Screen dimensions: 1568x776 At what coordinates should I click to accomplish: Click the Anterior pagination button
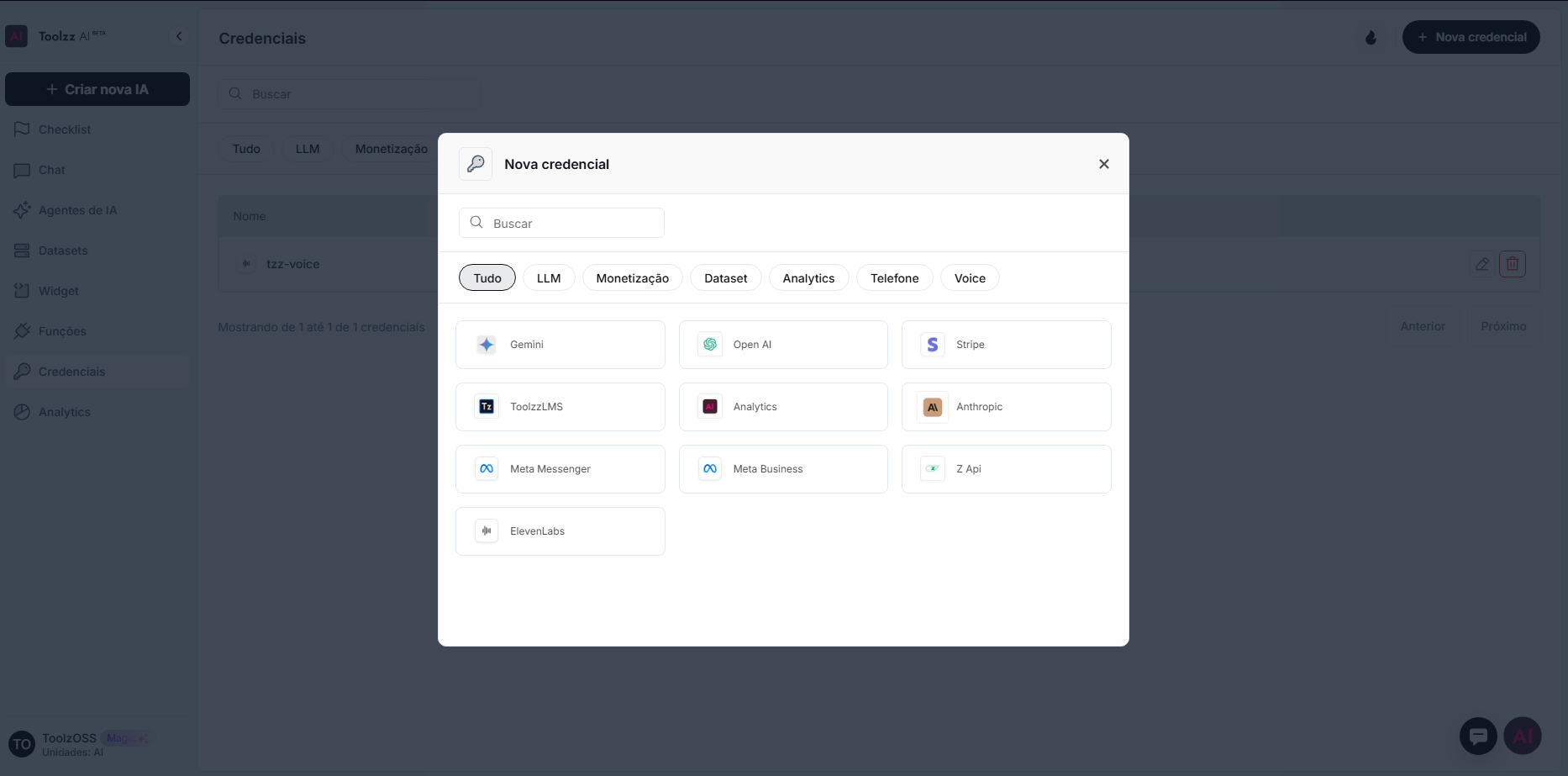pos(1423,326)
